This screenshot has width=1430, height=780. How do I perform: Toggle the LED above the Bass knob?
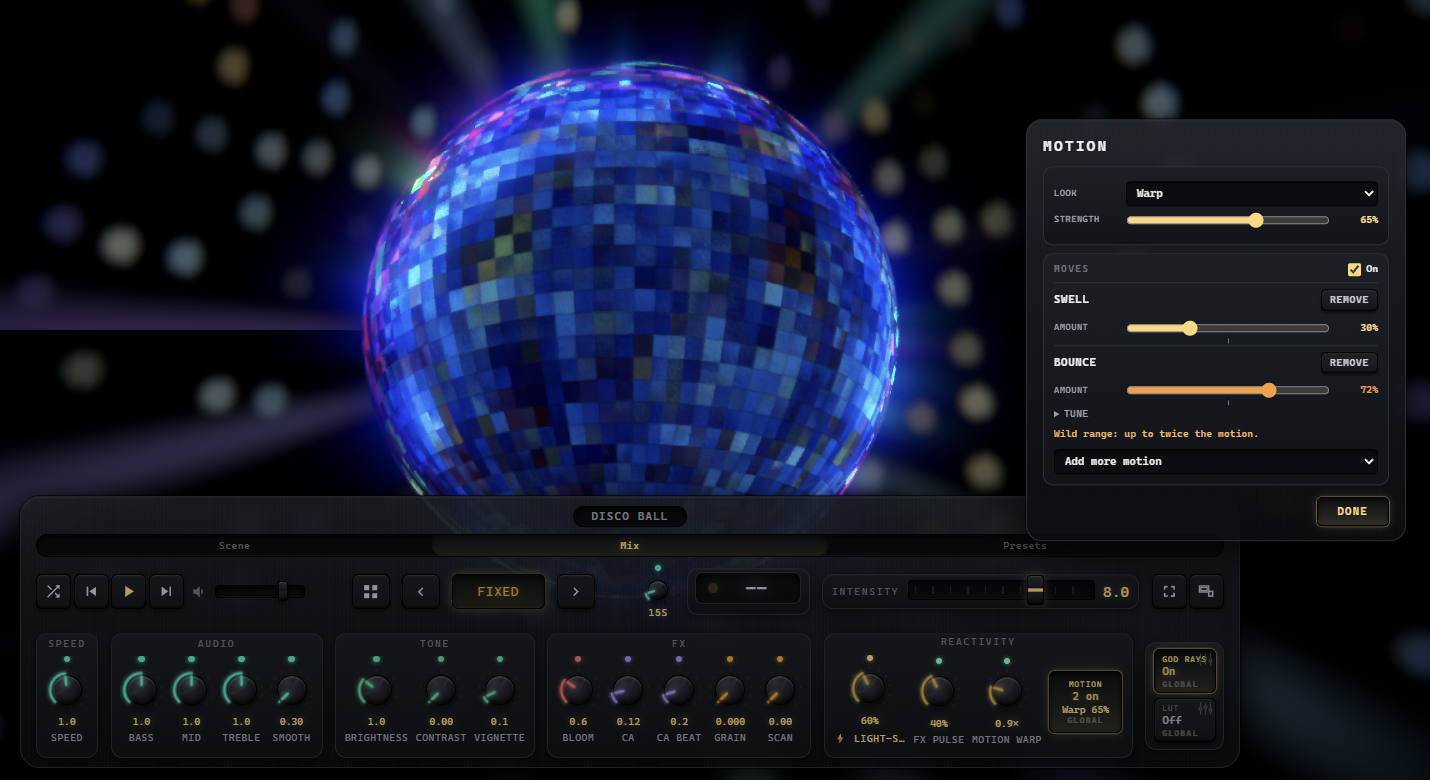click(141, 659)
